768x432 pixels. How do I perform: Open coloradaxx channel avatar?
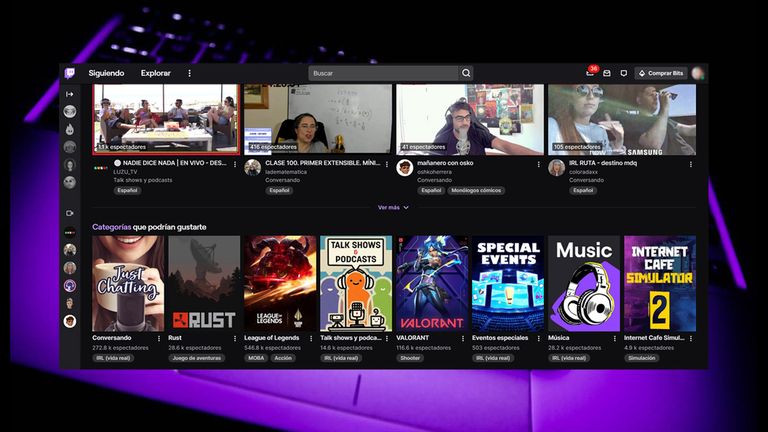click(x=556, y=168)
